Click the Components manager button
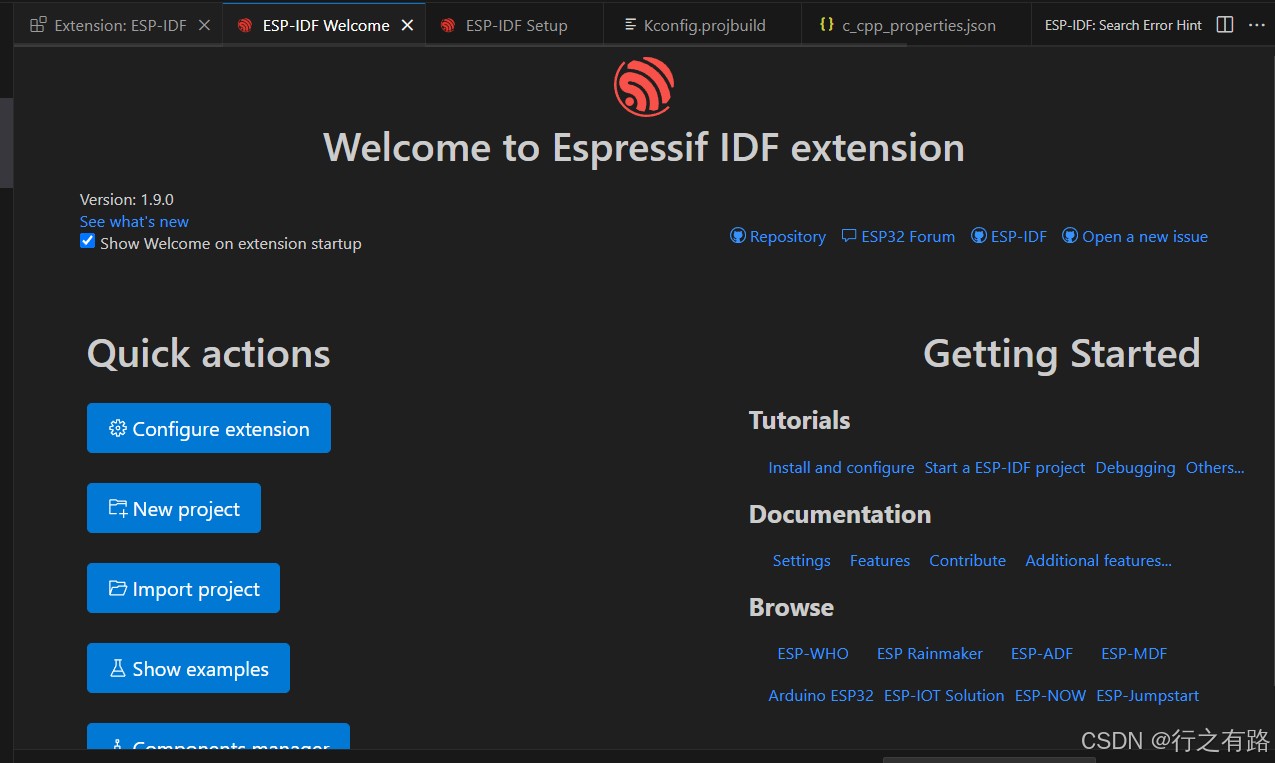The image size is (1275, 763). pyautogui.click(x=218, y=737)
